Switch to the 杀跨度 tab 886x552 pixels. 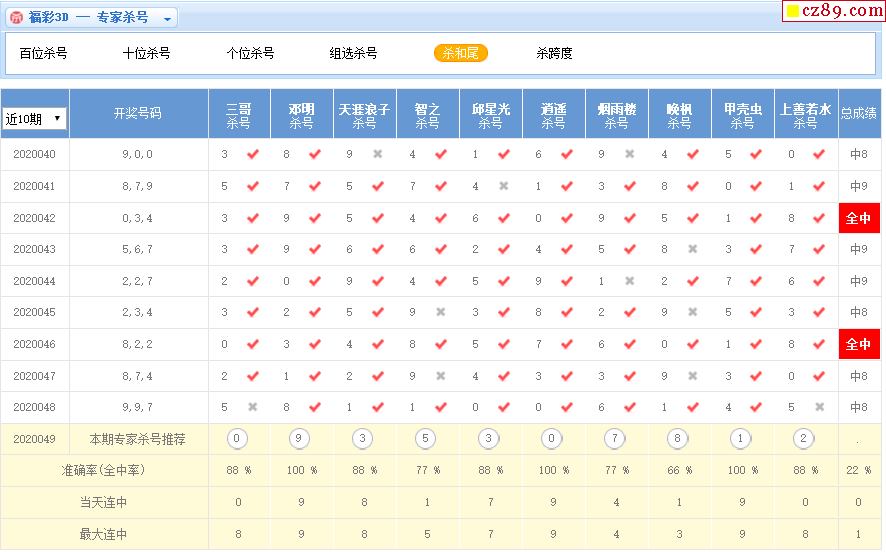[x=554, y=53]
